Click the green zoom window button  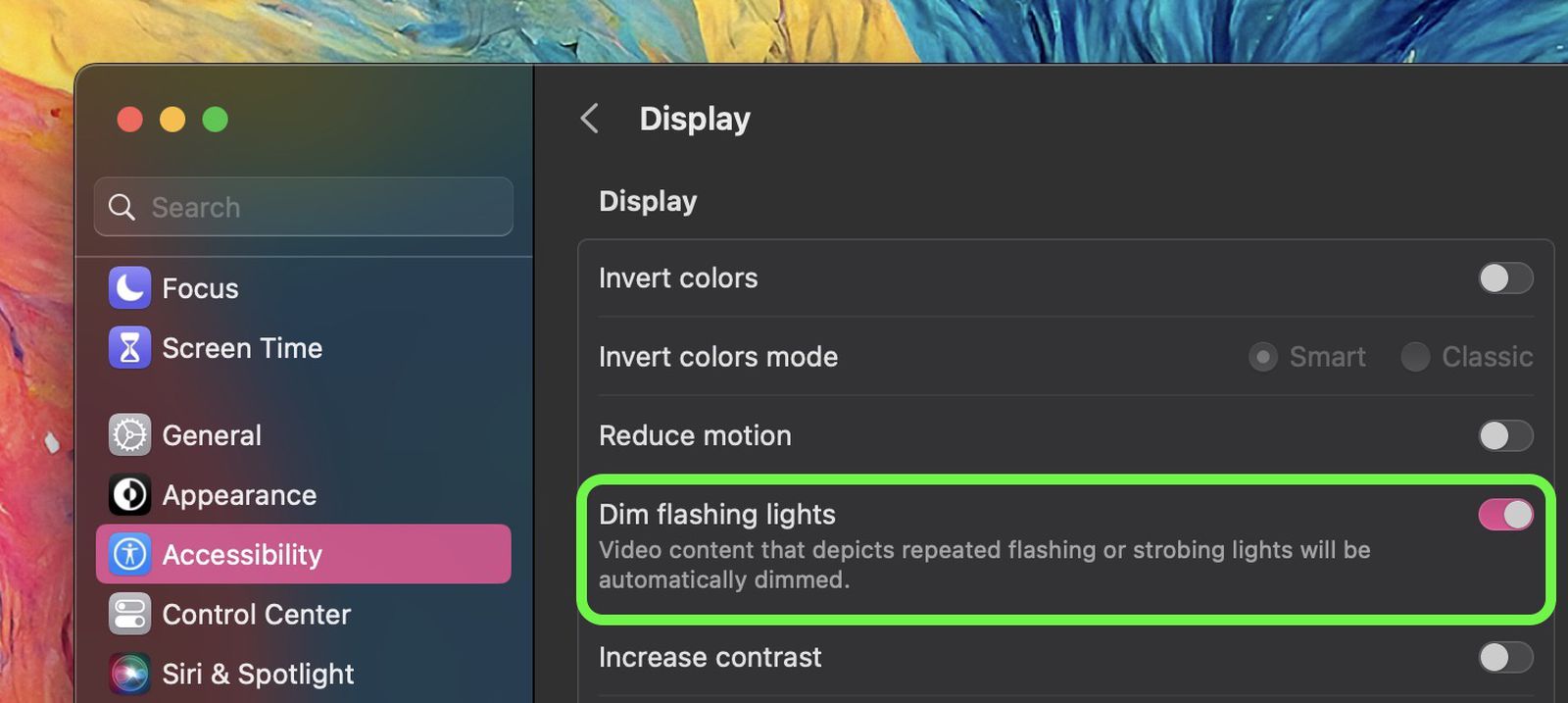click(216, 119)
